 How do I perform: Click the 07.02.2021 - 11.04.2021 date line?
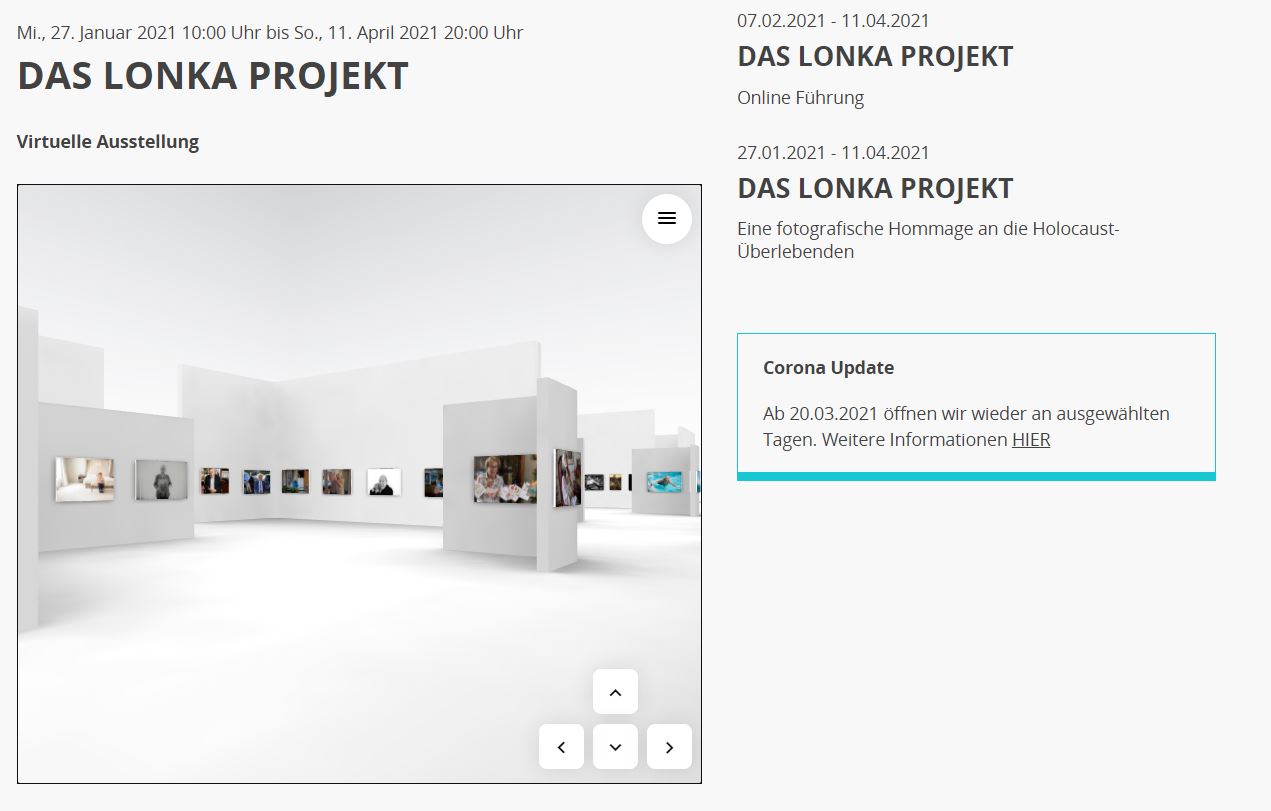(833, 21)
